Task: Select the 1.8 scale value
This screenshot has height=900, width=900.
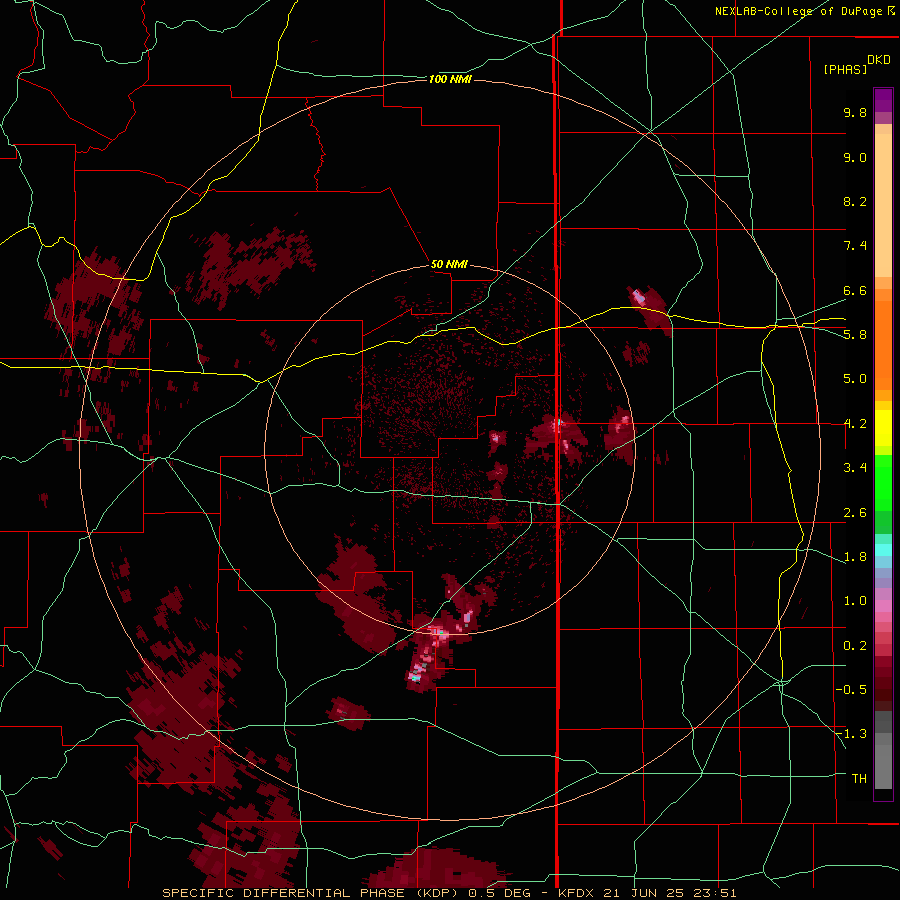Action: coord(855,557)
